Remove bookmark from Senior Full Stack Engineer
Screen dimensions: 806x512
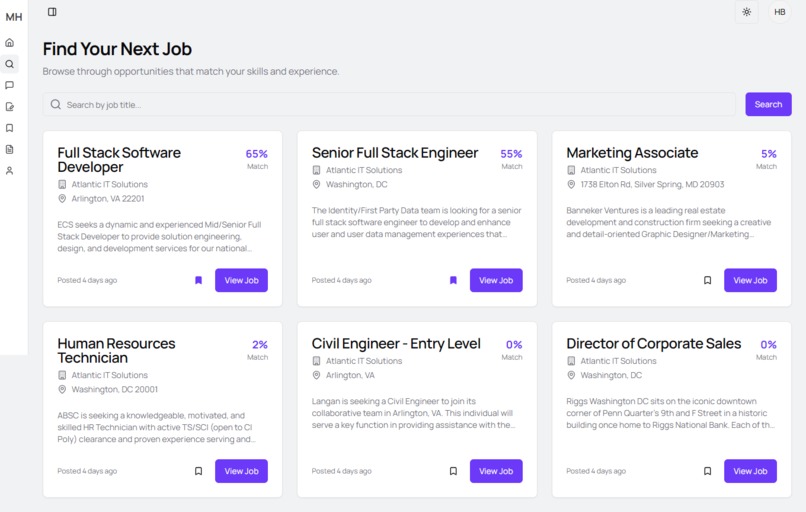tap(453, 280)
